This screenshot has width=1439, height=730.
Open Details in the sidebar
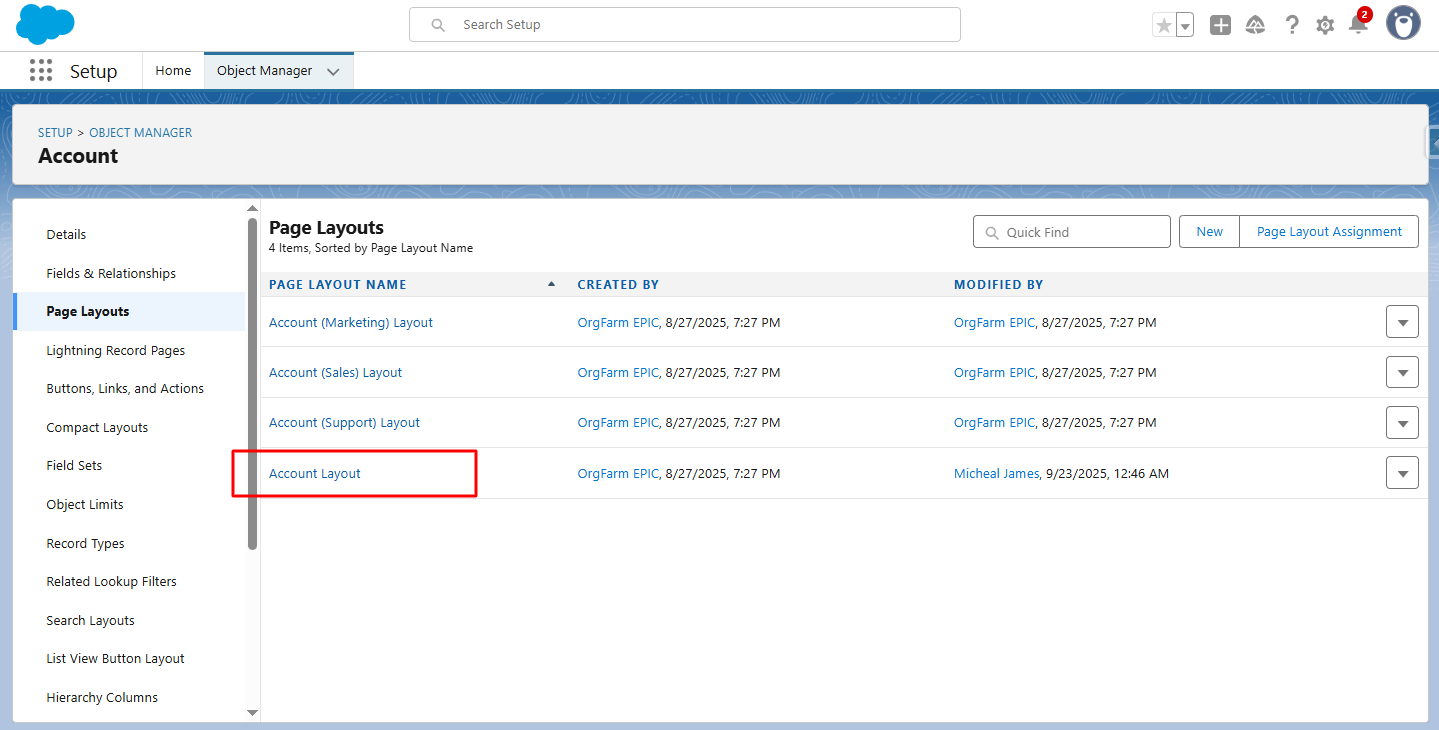[66, 235]
